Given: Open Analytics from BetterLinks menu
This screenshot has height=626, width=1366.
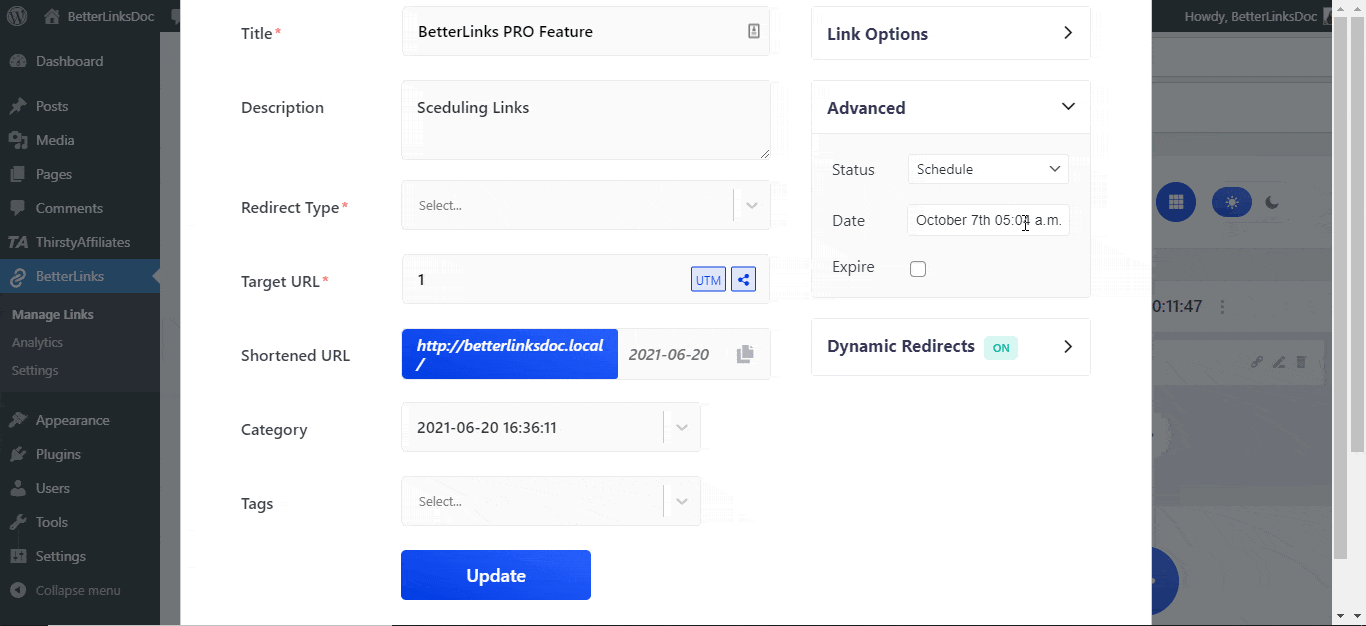Looking at the screenshot, I should pyautogui.click(x=37, y=342).
